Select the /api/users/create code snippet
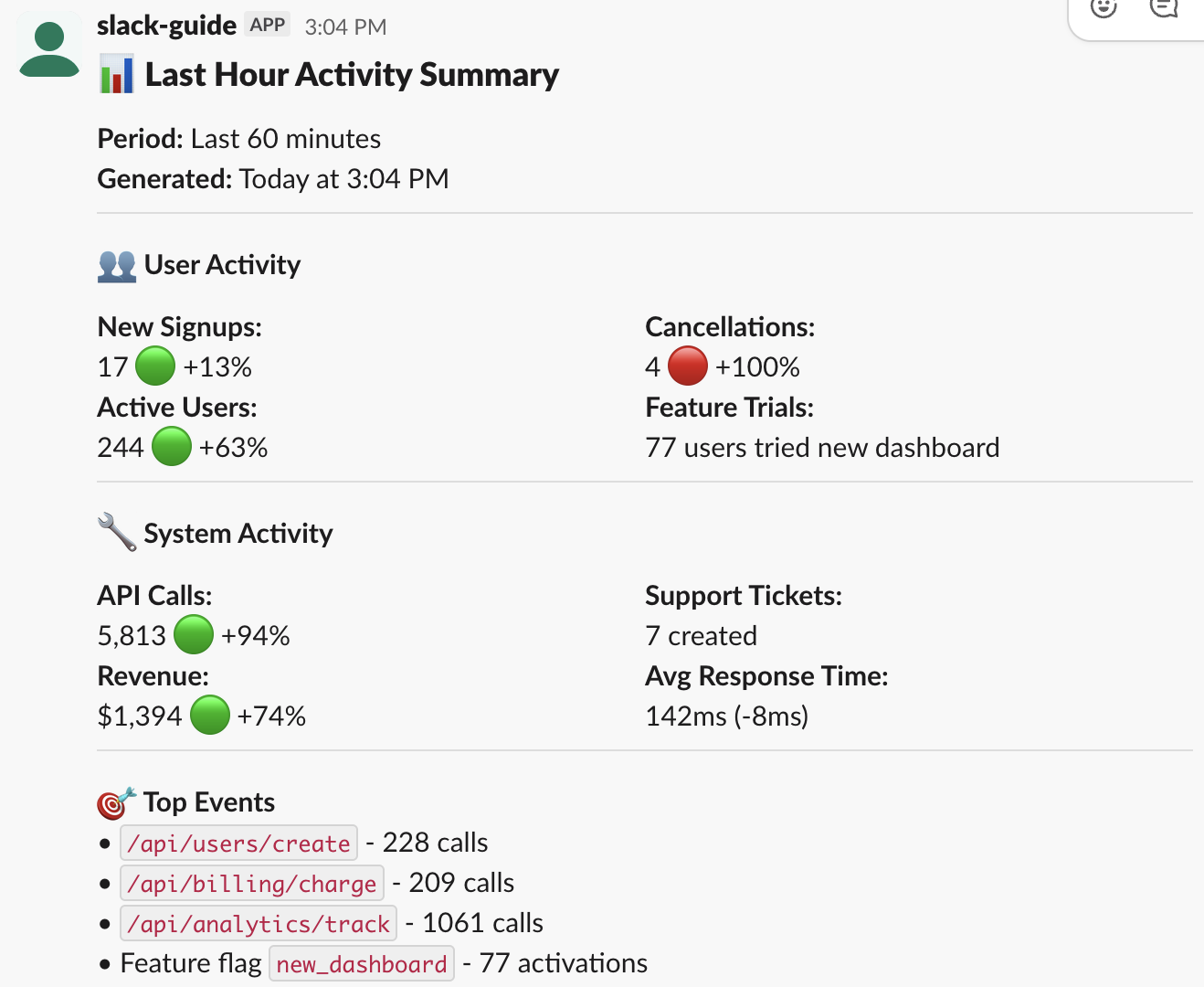 238,843
